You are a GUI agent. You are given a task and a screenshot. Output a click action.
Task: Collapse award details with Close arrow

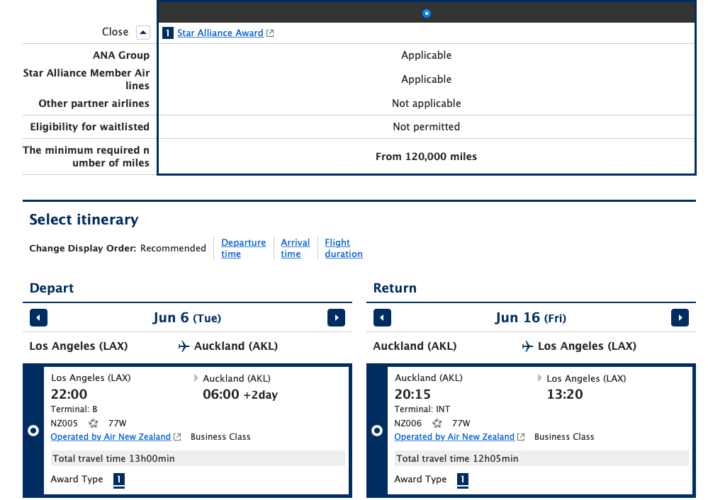pos(143,32)
